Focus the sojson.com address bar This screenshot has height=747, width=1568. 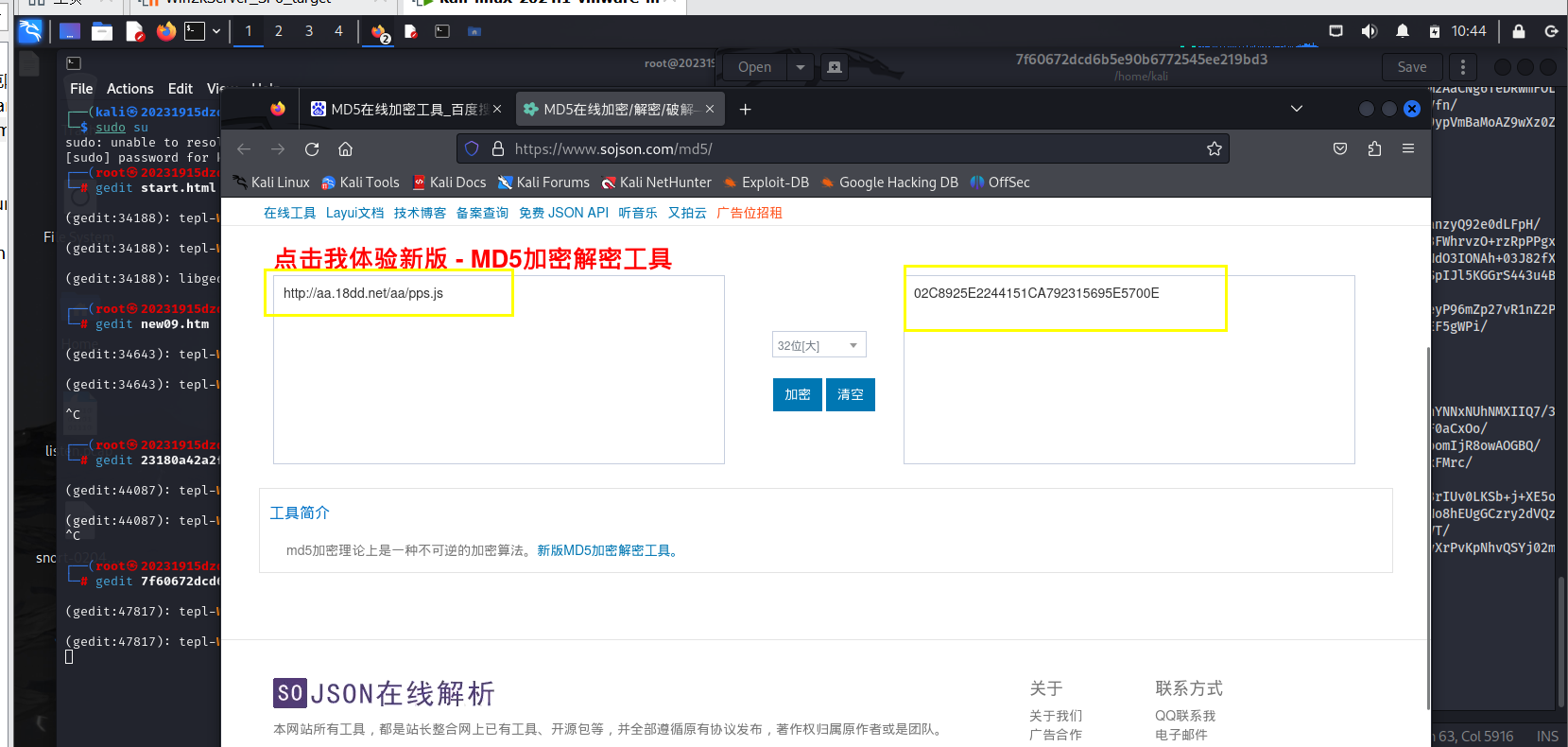[842, 148]
